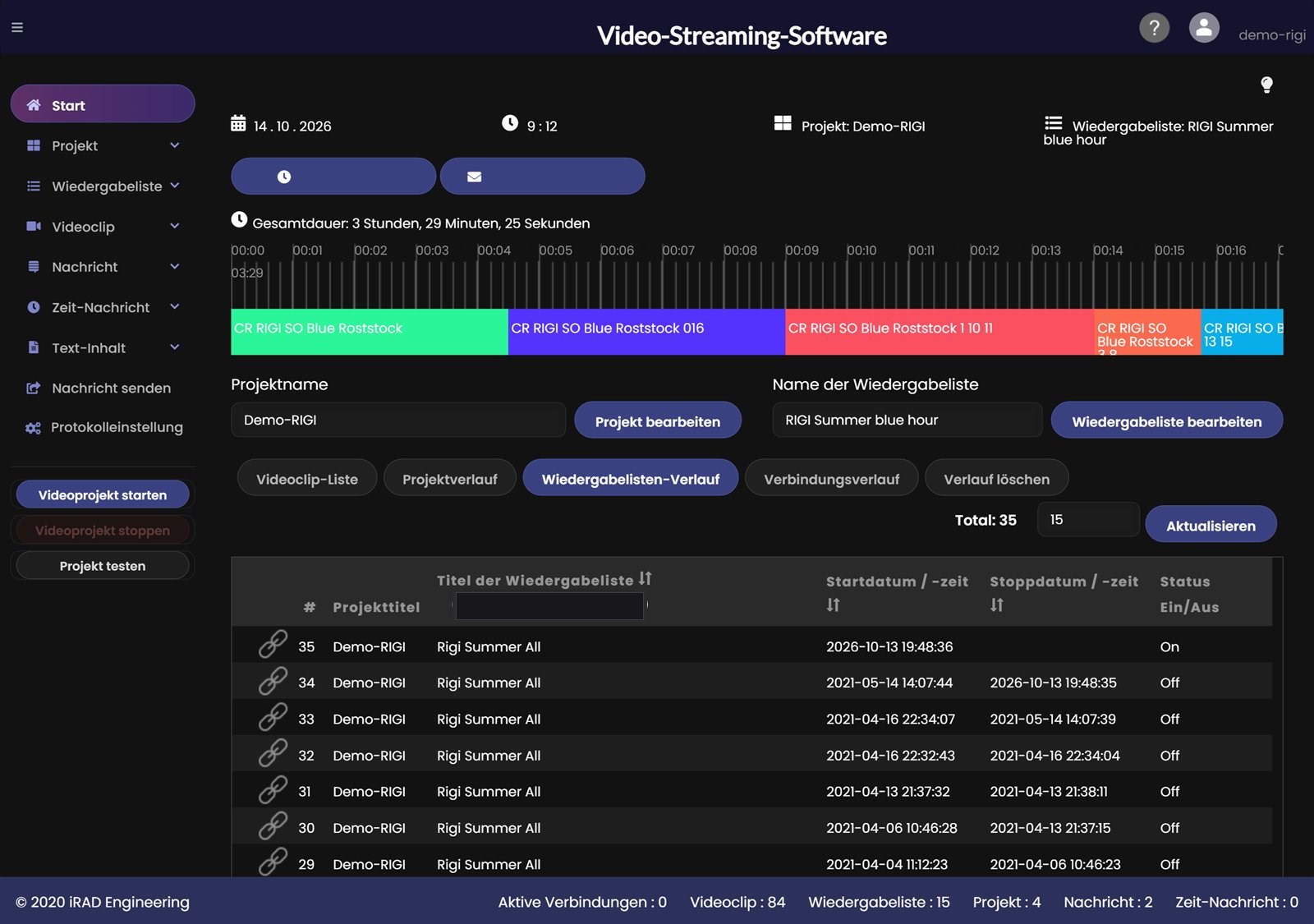Sort by Titel der Wiedergabeliste arrows

pyautogui.click(x=646, y=579)
